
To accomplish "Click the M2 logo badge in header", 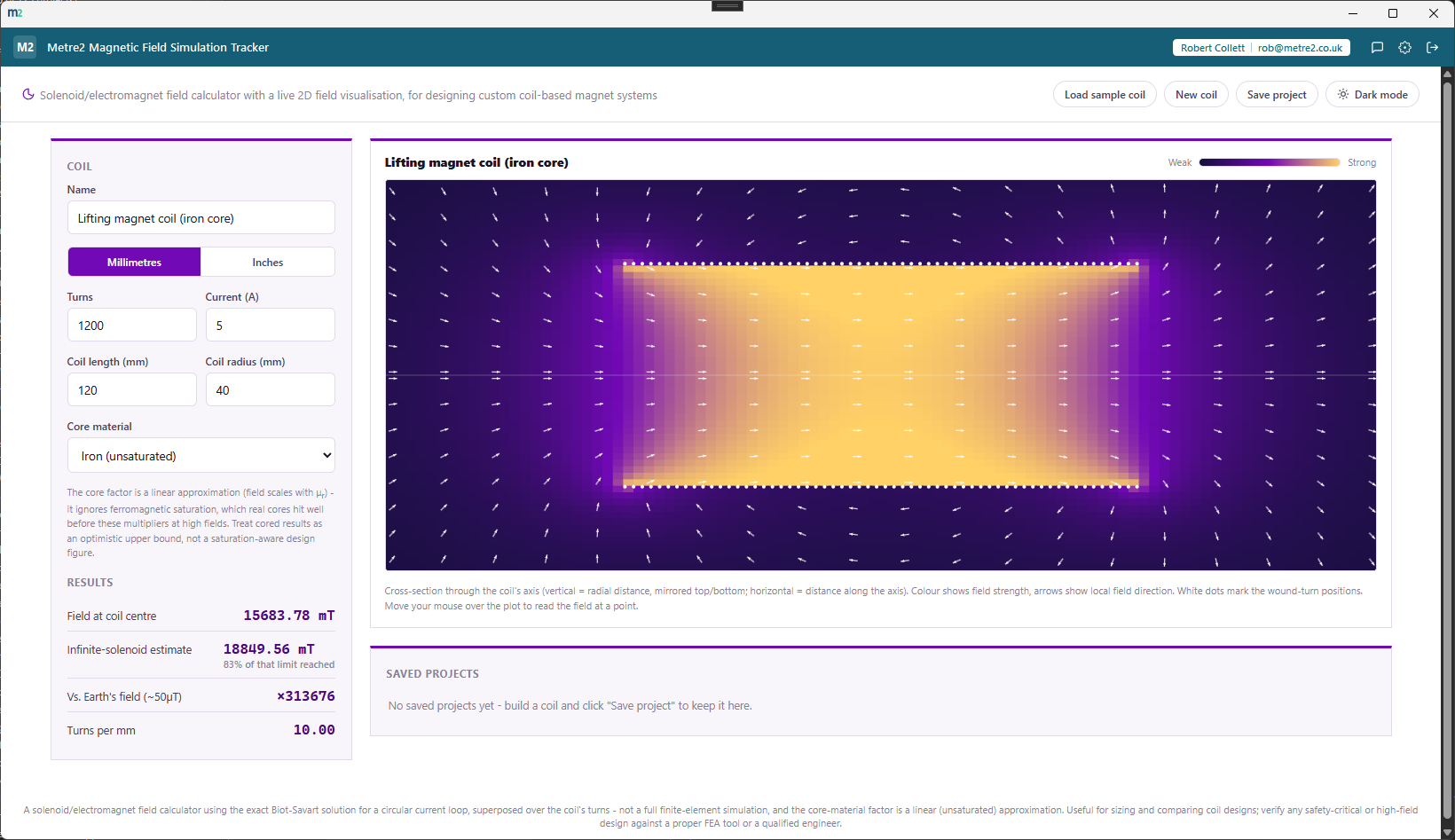I will pyautogui.click(x=25, y=47).
